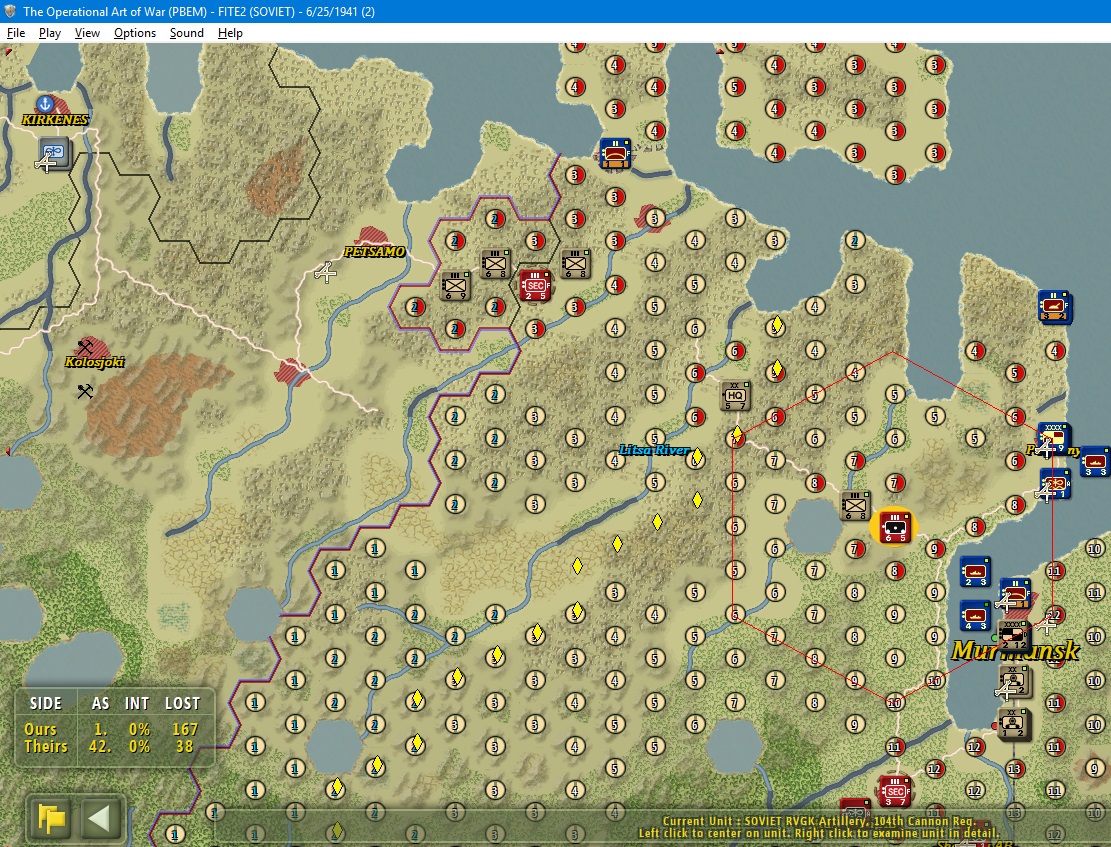Select the red SEC 2-5 unit
The width and height of the screenshot is (1111, 847).
tap(535, 285)
